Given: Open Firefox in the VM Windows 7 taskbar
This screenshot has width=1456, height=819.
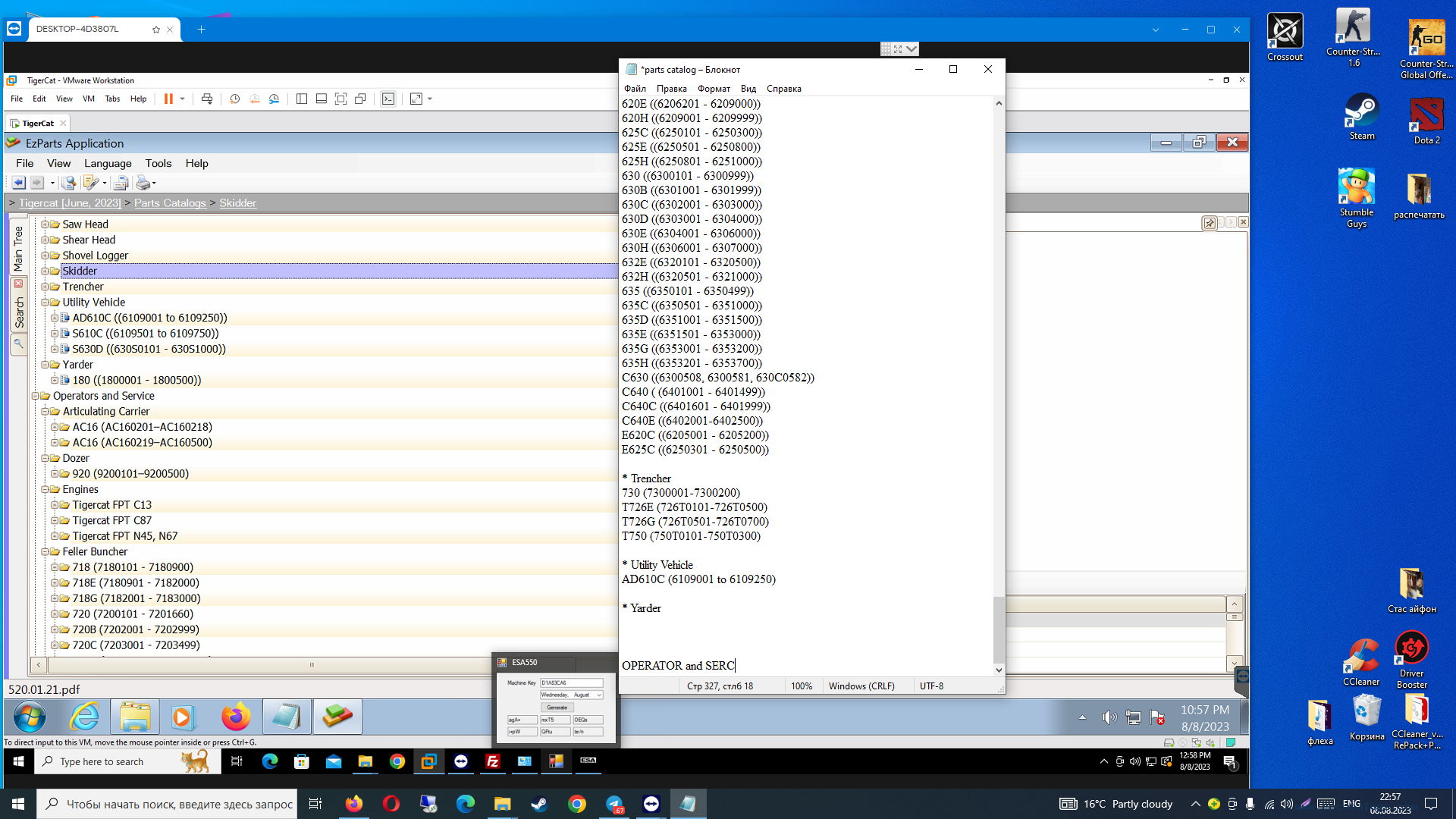Looking at the screenshot, I should [x=236, y=717].
